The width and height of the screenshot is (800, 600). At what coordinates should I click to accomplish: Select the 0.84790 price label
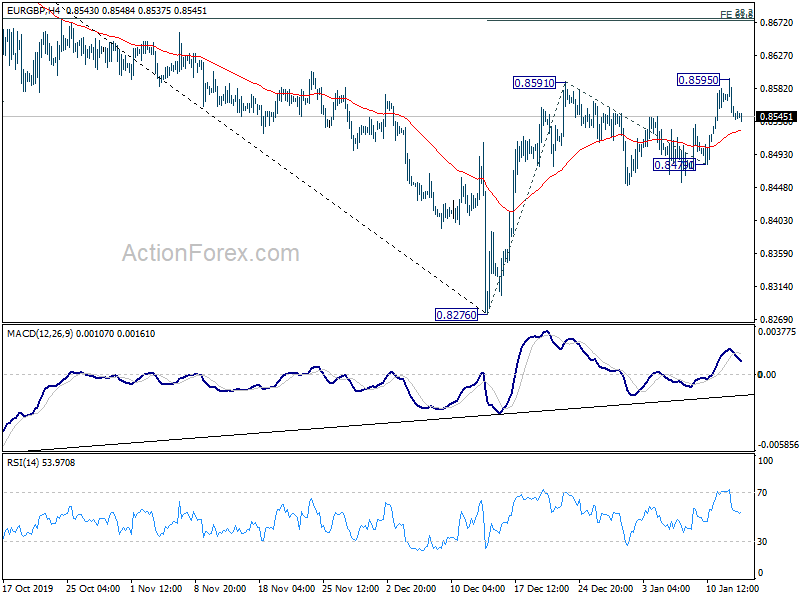coord(674,165)
